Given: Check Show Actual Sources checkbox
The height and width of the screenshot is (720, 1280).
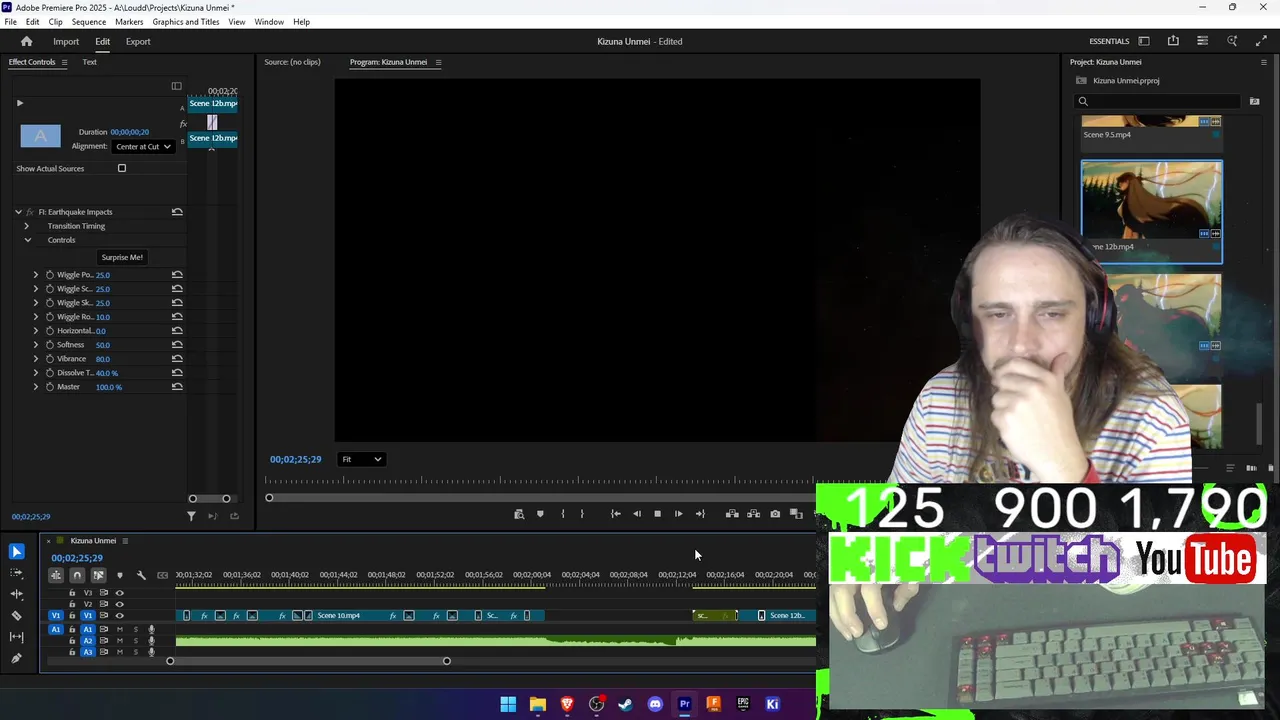Looking at the screenshot, I should (x=122, y=168).
